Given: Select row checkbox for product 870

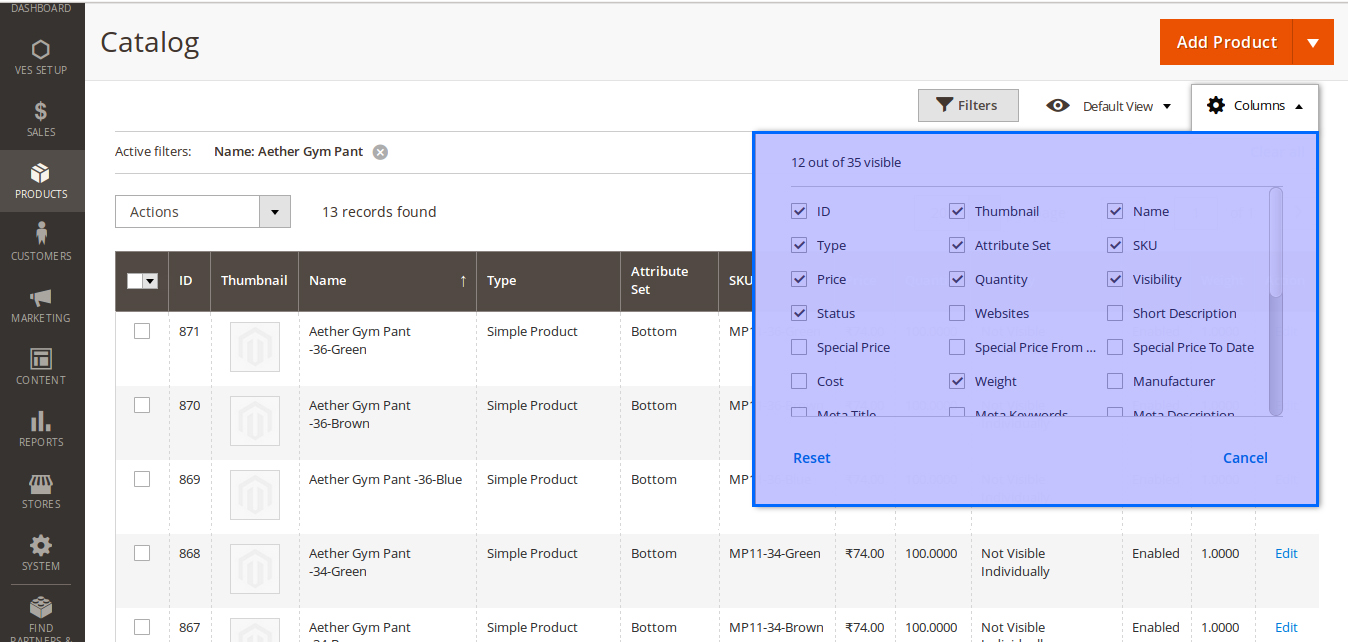Looking at the screenshot, I should pos(142,405).
